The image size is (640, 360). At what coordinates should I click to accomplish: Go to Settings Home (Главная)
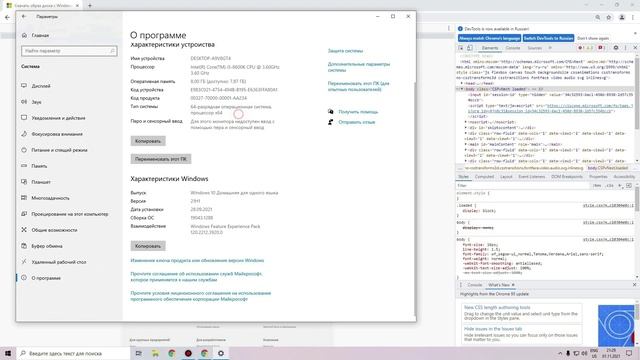point(40,36)
